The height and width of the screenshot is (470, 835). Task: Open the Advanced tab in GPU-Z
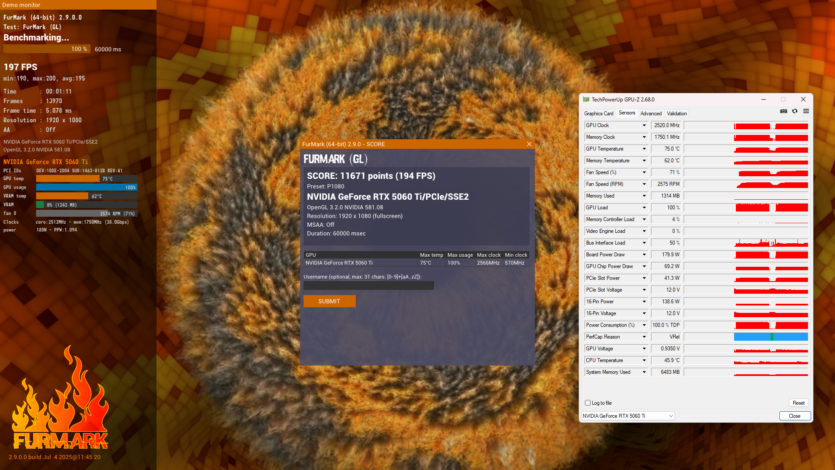coord(651,113)
